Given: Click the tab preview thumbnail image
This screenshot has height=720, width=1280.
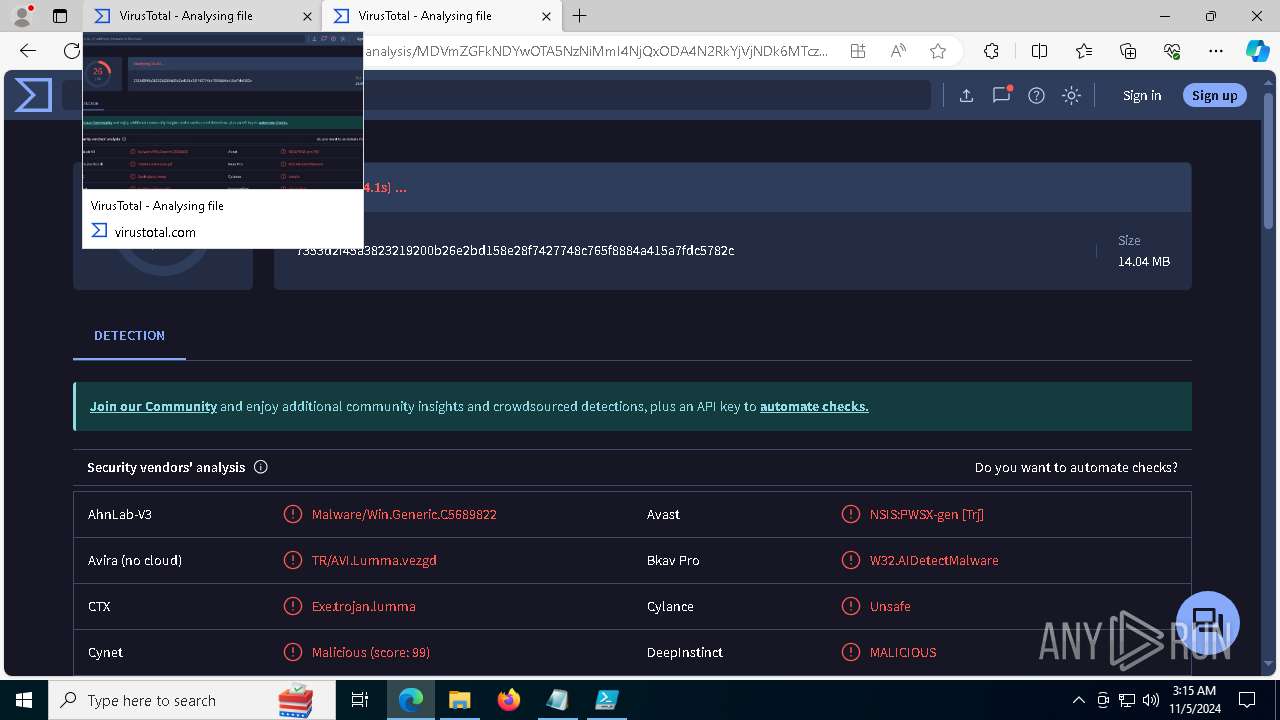Looking at the screenshot, I should [223, 111].
